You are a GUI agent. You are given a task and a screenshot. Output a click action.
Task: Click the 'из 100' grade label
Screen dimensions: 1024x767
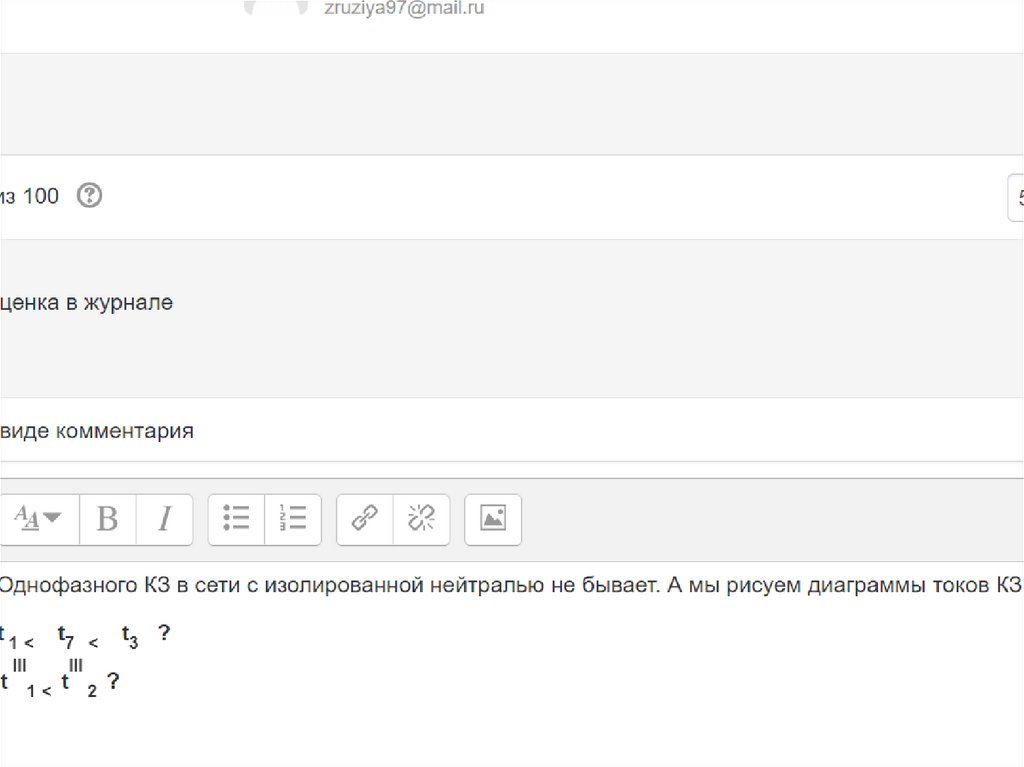click(x=30, y=196)
